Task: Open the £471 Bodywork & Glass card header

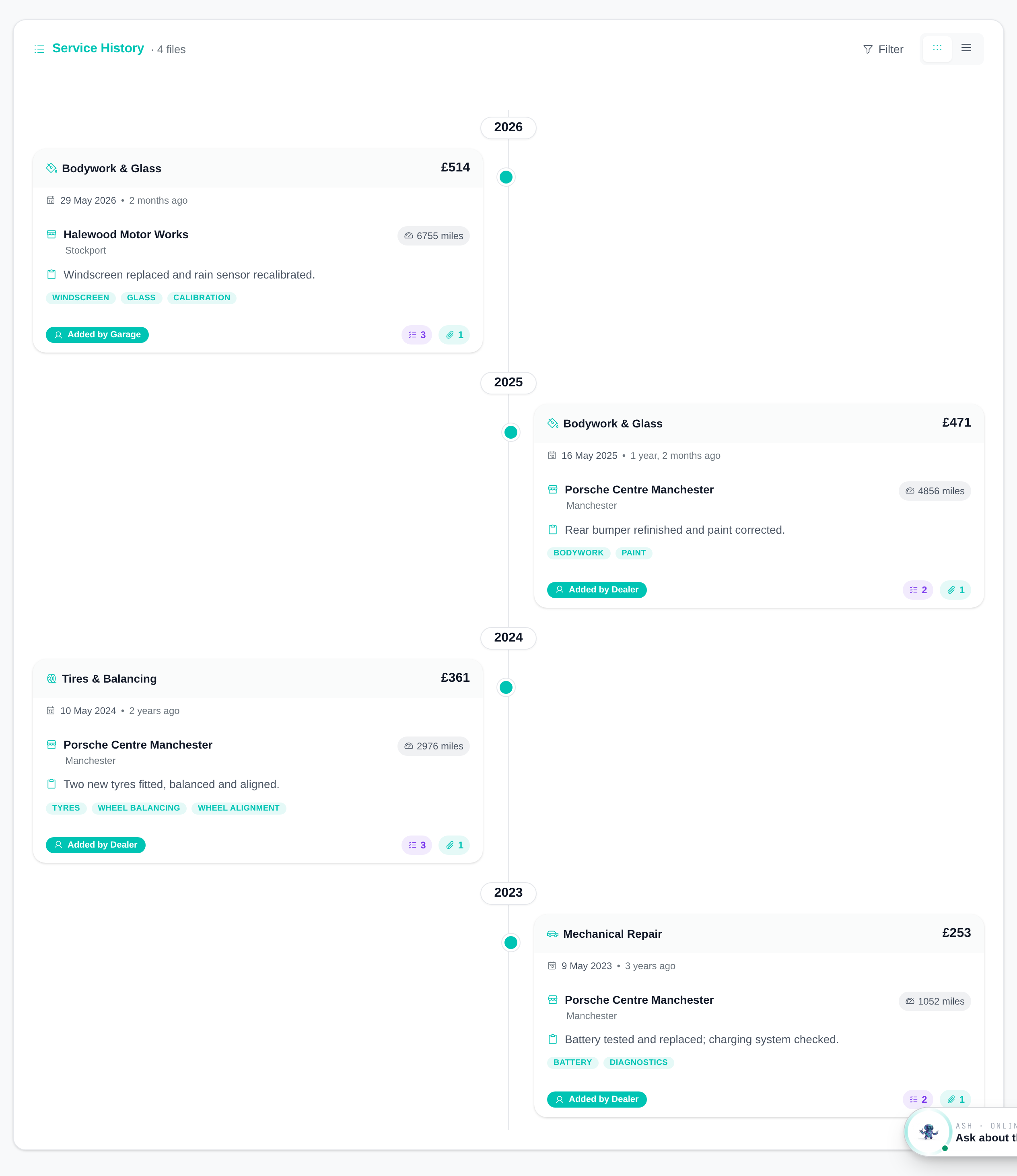Action: coord(759,424)
